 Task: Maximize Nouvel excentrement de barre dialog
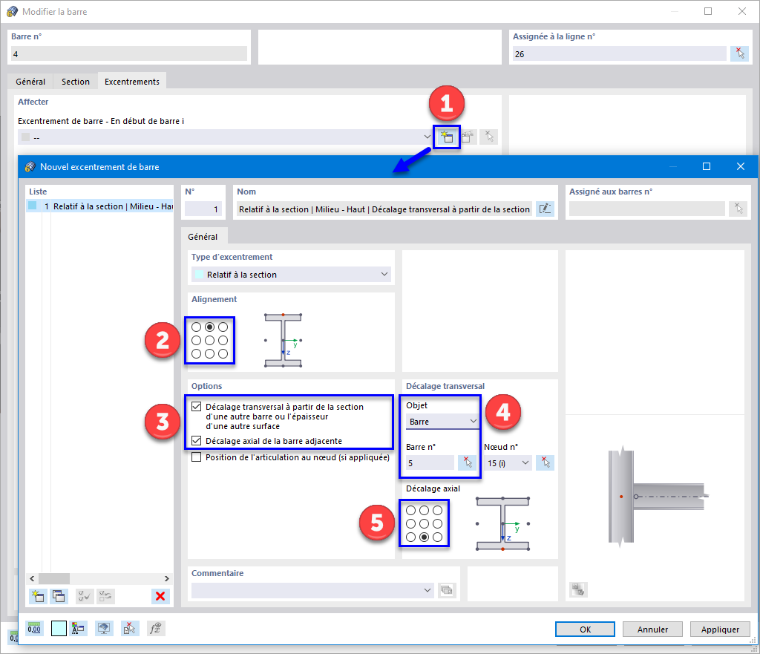point(707,166)
